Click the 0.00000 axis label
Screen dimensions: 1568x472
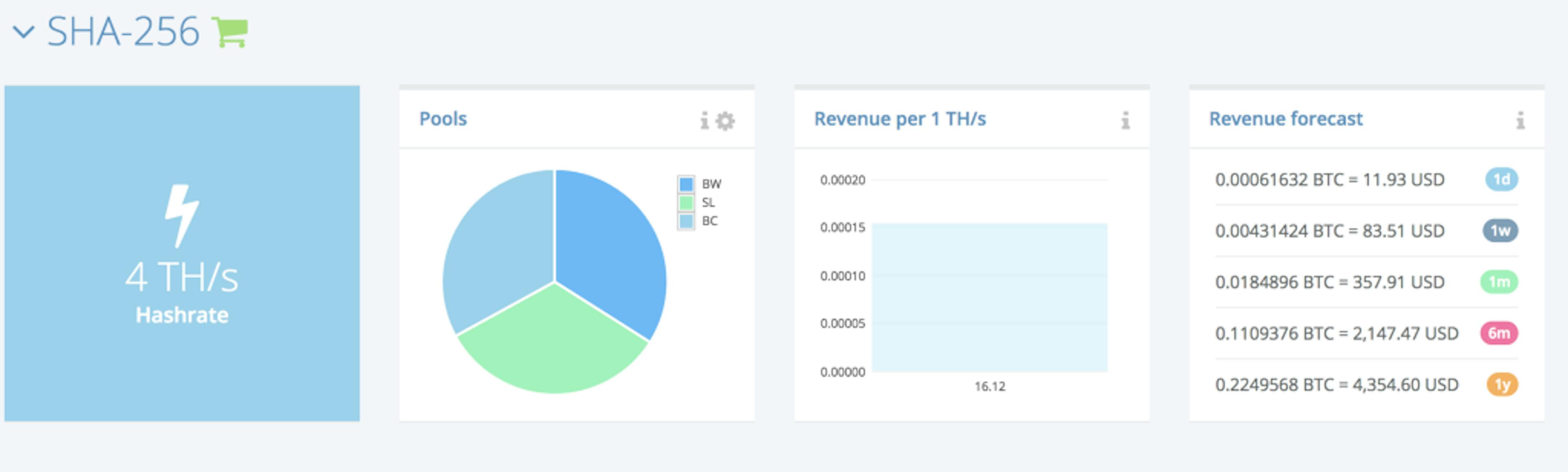pos(842,372)
